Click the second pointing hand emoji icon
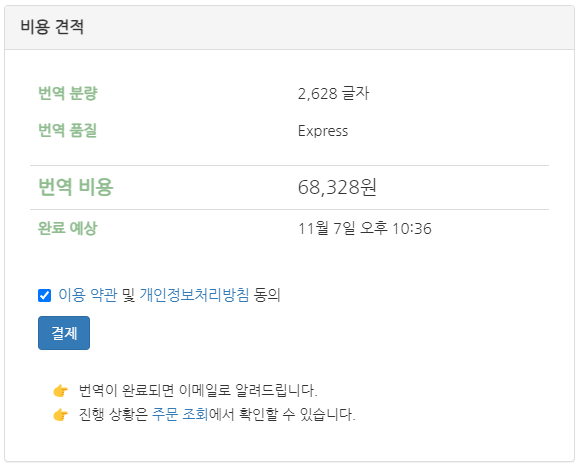The height and width of the screenshot is (472, 582). pos(61,414)
